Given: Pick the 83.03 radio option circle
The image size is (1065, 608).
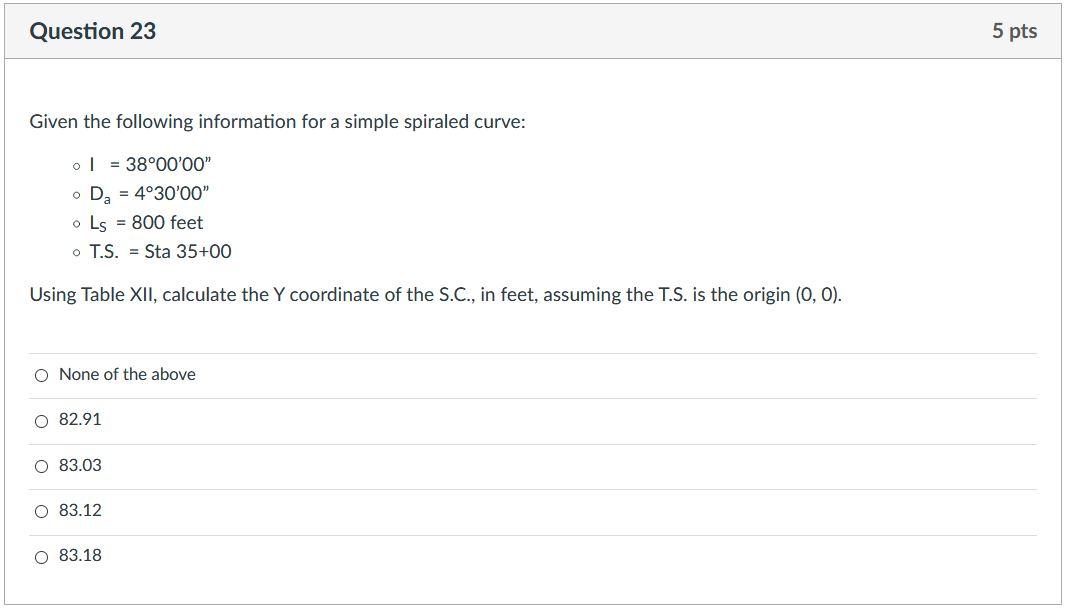Looking at the screenshot, I should [x=41, y=467].
